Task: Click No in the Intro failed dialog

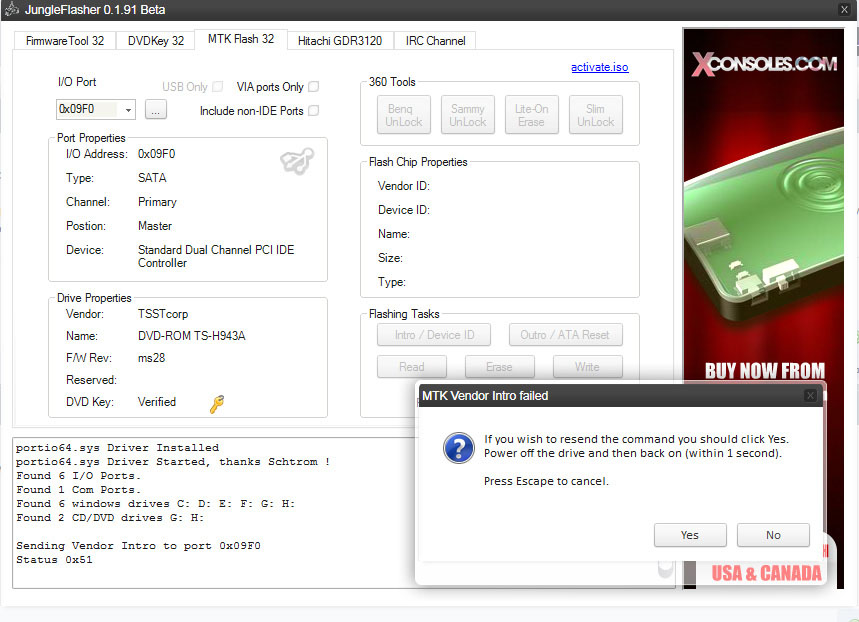Action: pos(773,535)
